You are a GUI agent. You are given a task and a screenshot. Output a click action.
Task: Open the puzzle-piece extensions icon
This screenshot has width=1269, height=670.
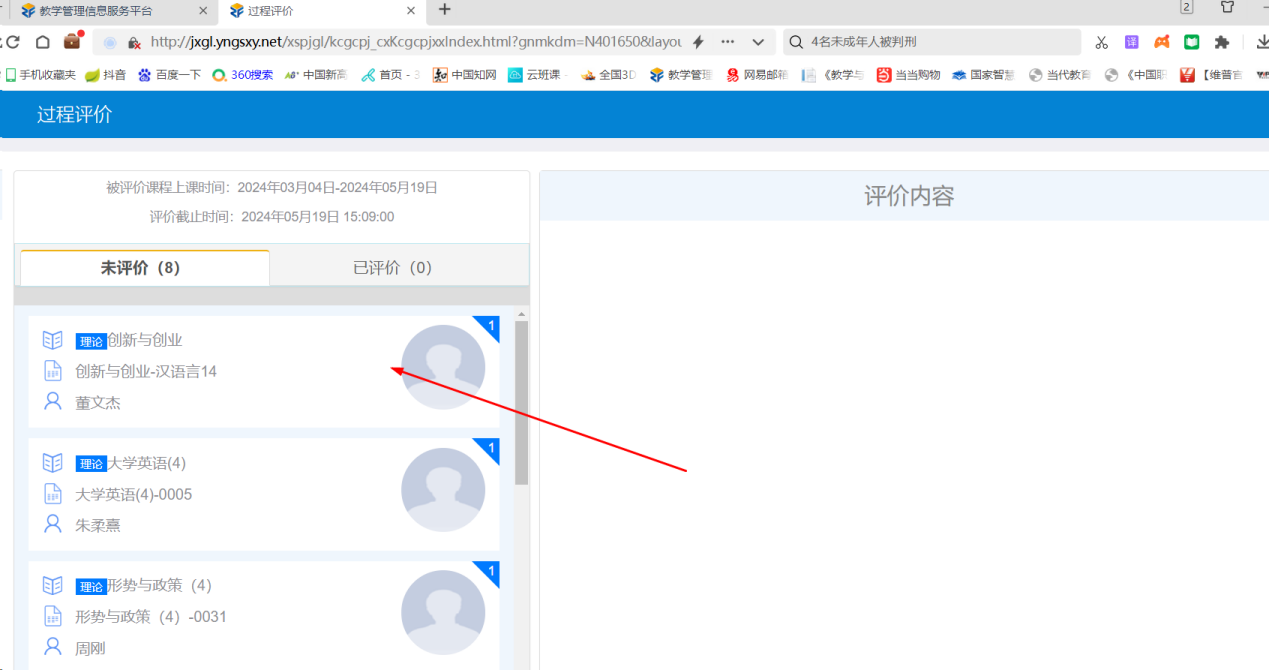(1221, 42)
